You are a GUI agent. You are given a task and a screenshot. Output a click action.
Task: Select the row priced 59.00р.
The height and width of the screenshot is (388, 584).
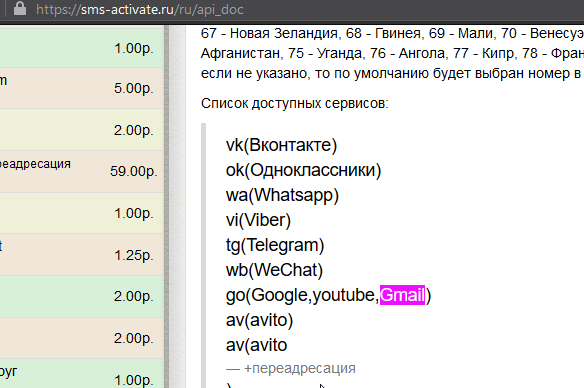(82, 171)
